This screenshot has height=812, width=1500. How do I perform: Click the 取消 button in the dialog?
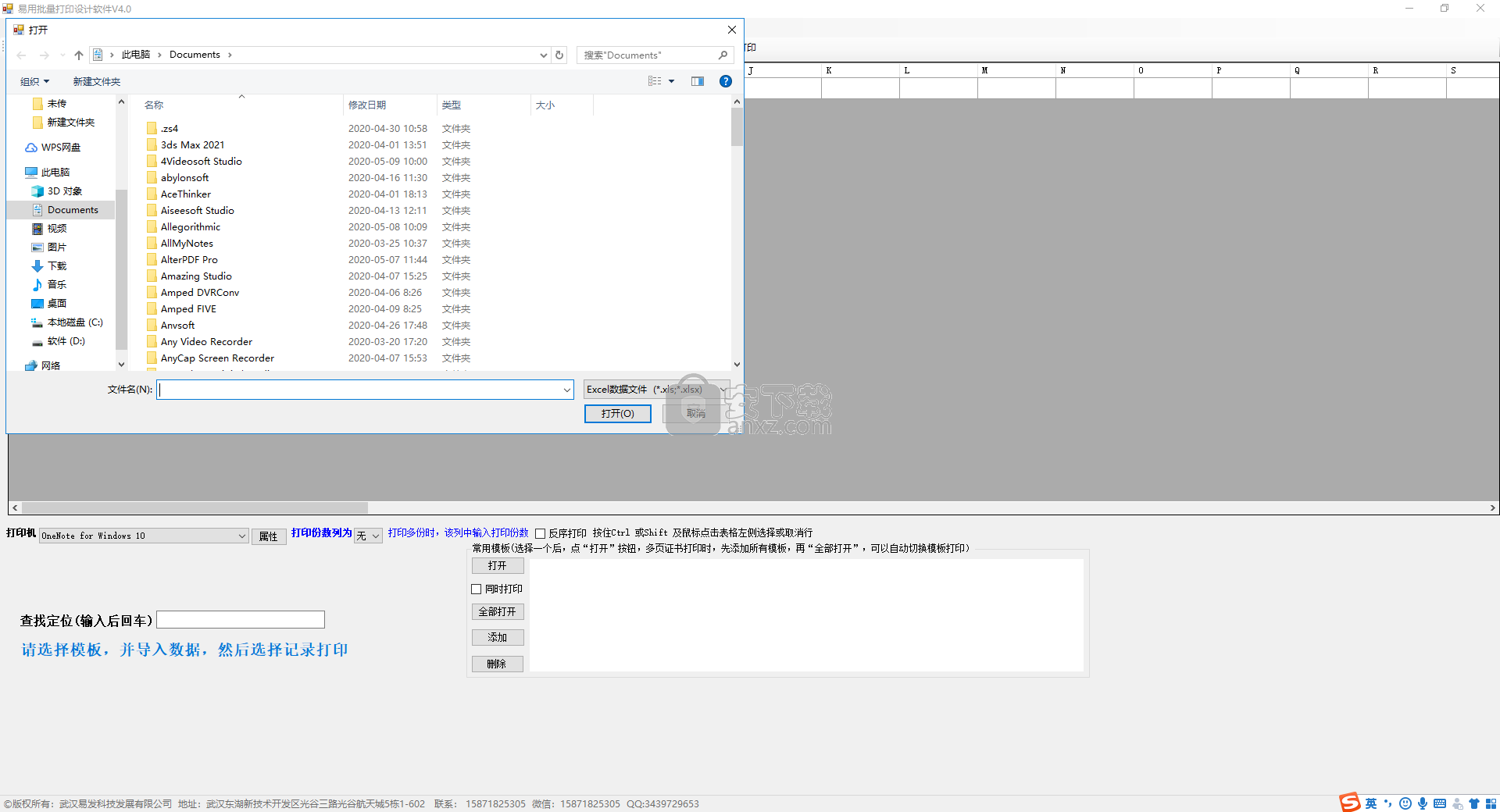point(695,414)
